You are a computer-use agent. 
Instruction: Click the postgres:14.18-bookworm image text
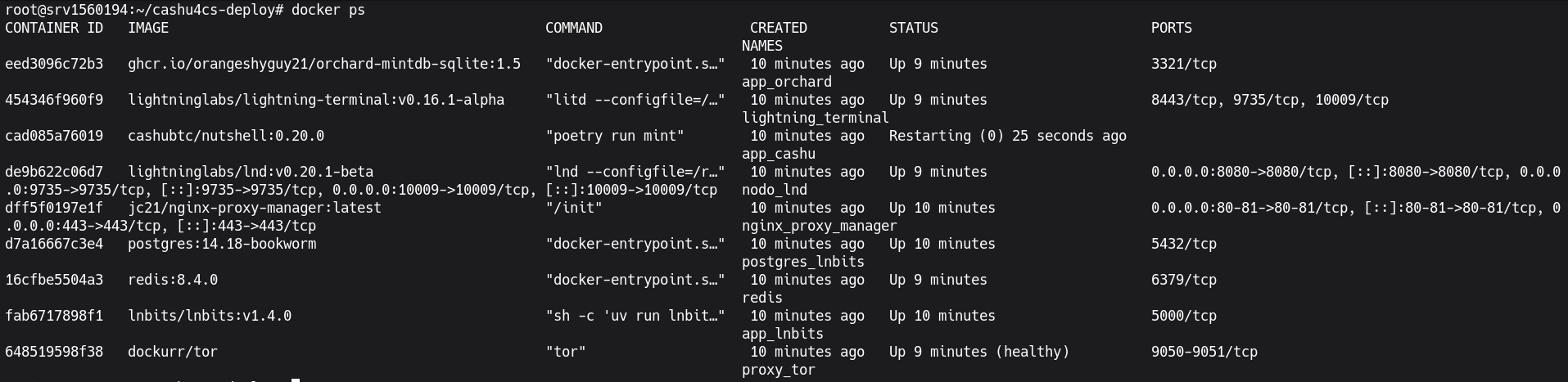tap(221, 244)
